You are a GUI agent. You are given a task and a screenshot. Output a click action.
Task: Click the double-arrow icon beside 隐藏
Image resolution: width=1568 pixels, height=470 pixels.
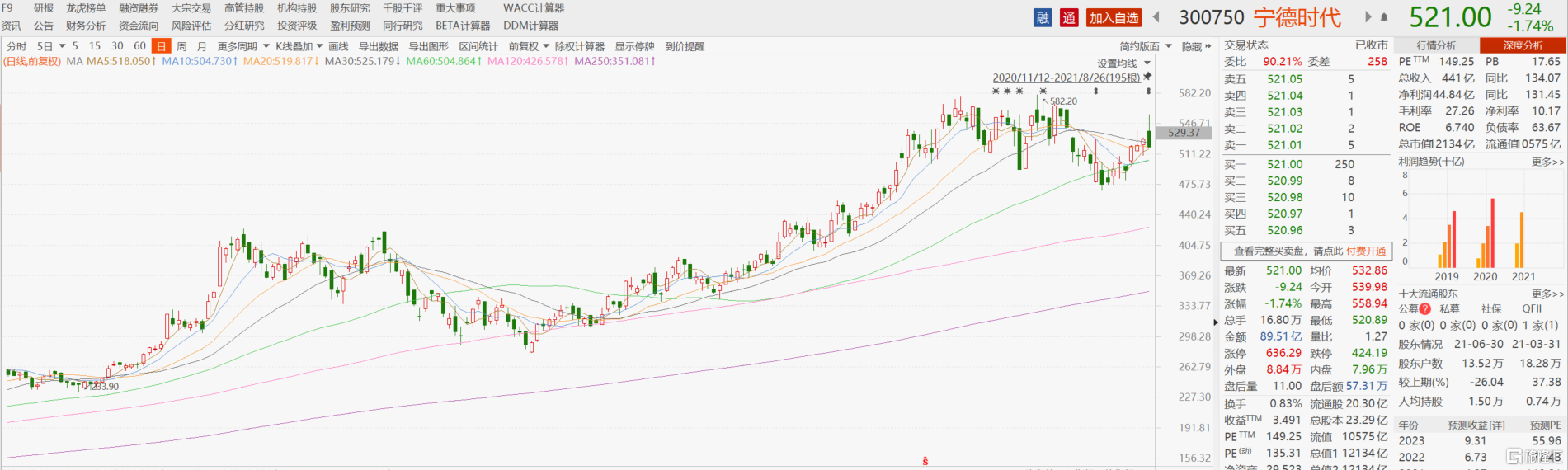(x=1208, y=47)
